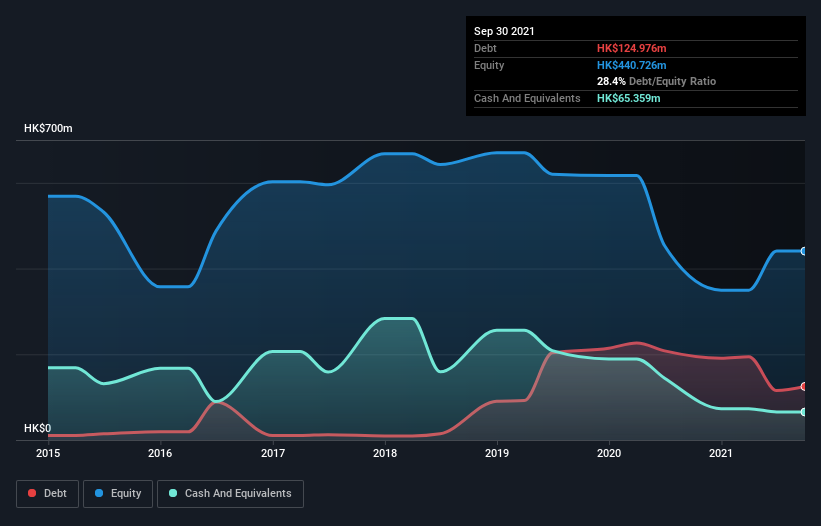Screen dimensions: 821x526
Task: Click the 2021 axis label
Action: [721, 453]
